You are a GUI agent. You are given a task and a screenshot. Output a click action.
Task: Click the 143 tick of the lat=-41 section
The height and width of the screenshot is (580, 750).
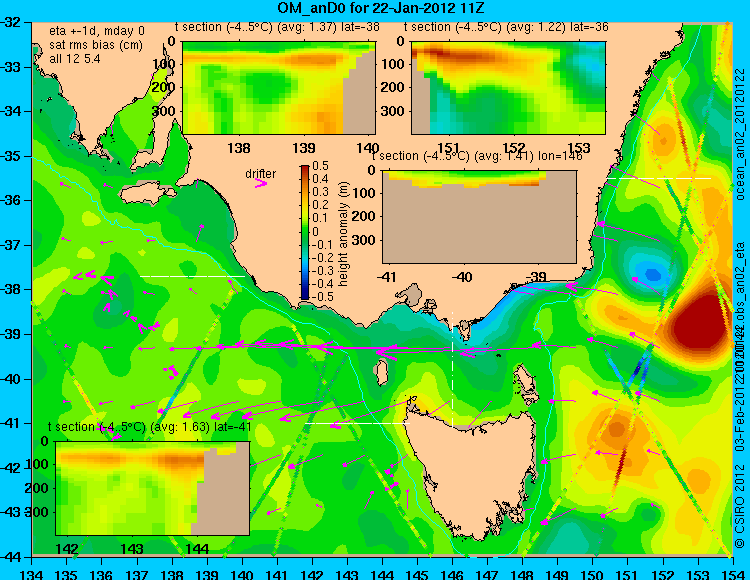pos(132,548)
